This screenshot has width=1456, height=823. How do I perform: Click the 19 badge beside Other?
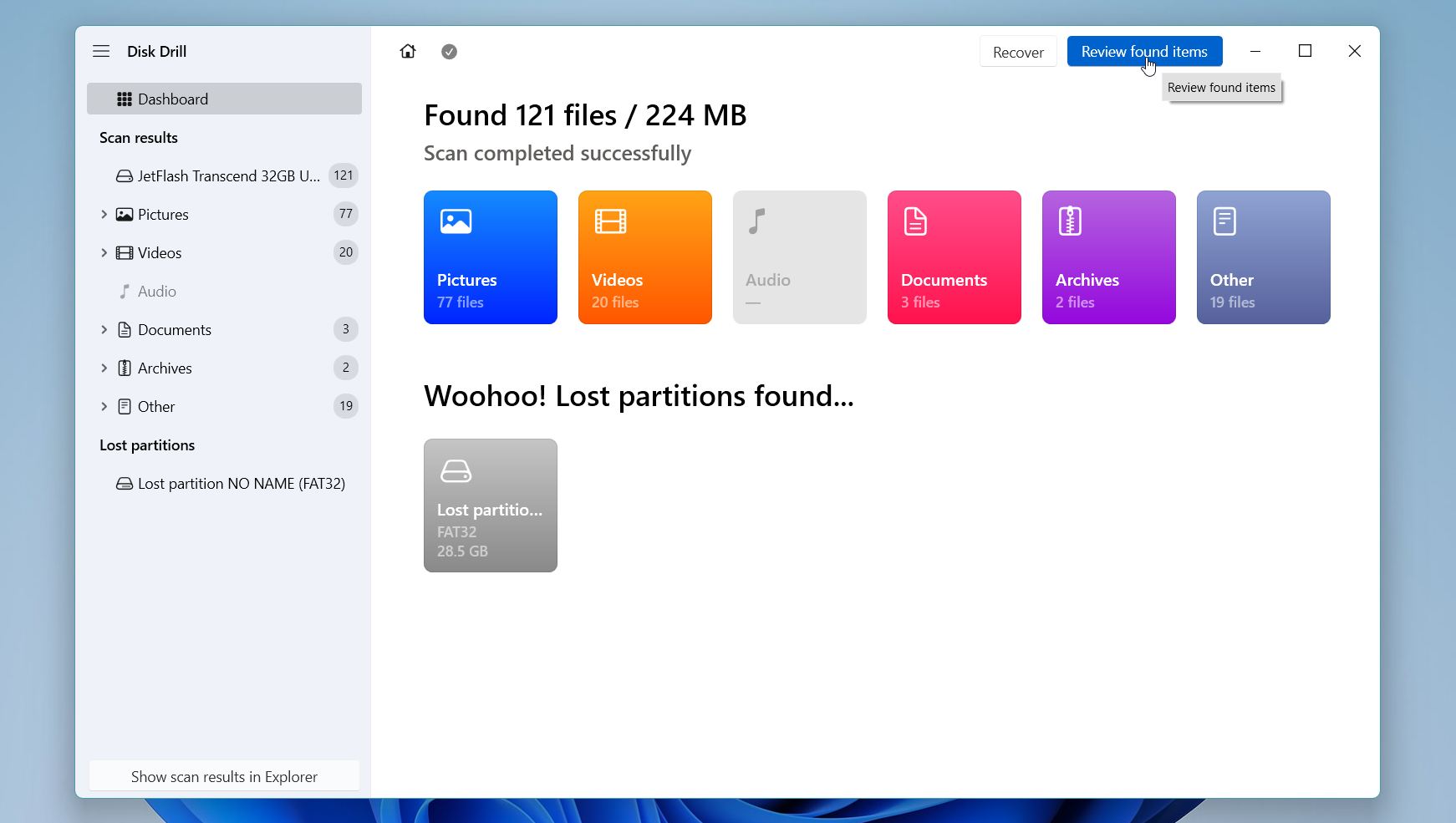(x=346, y=406)
